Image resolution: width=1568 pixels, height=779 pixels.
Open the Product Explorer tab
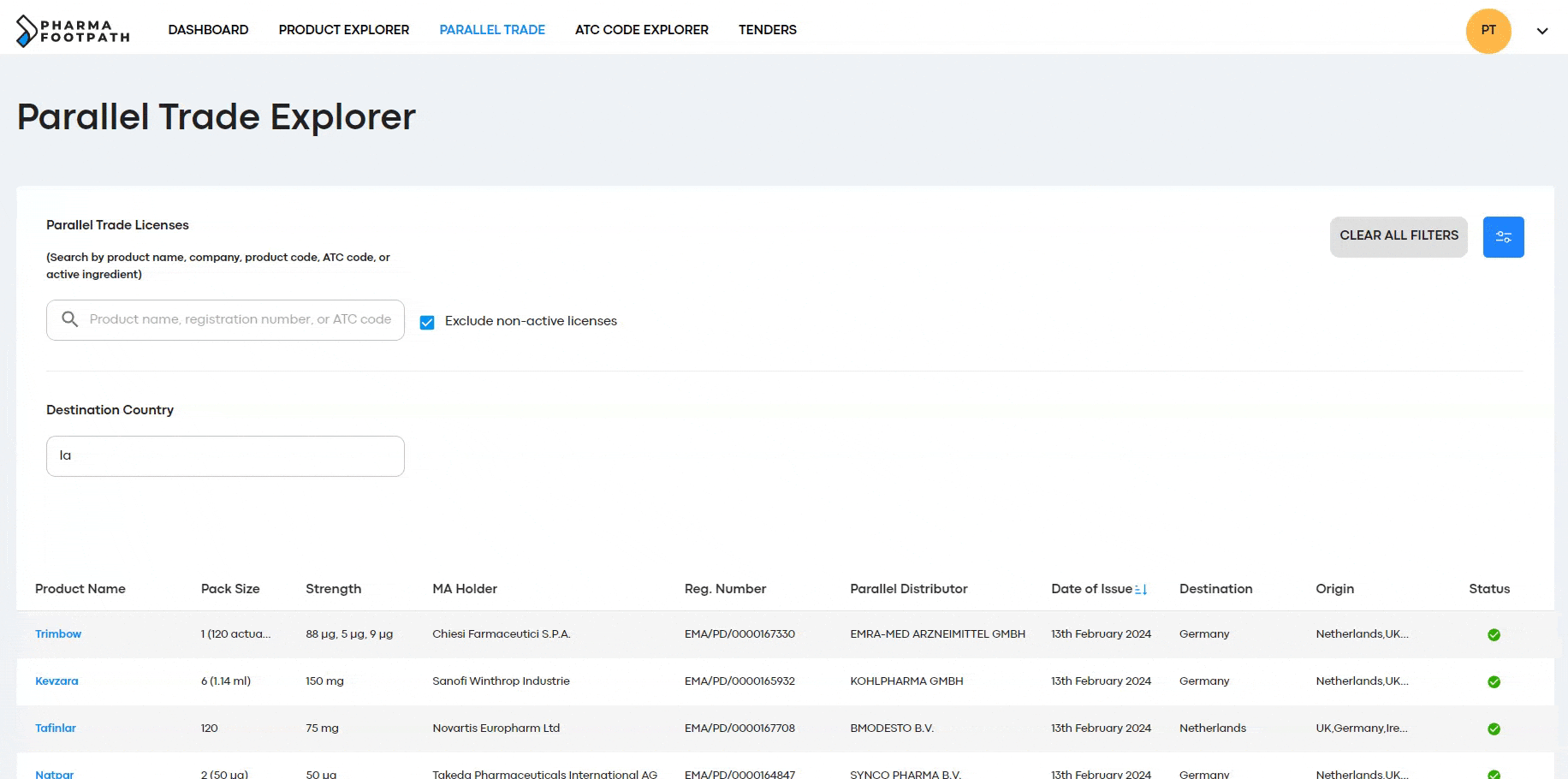click(x=344, y=30)
